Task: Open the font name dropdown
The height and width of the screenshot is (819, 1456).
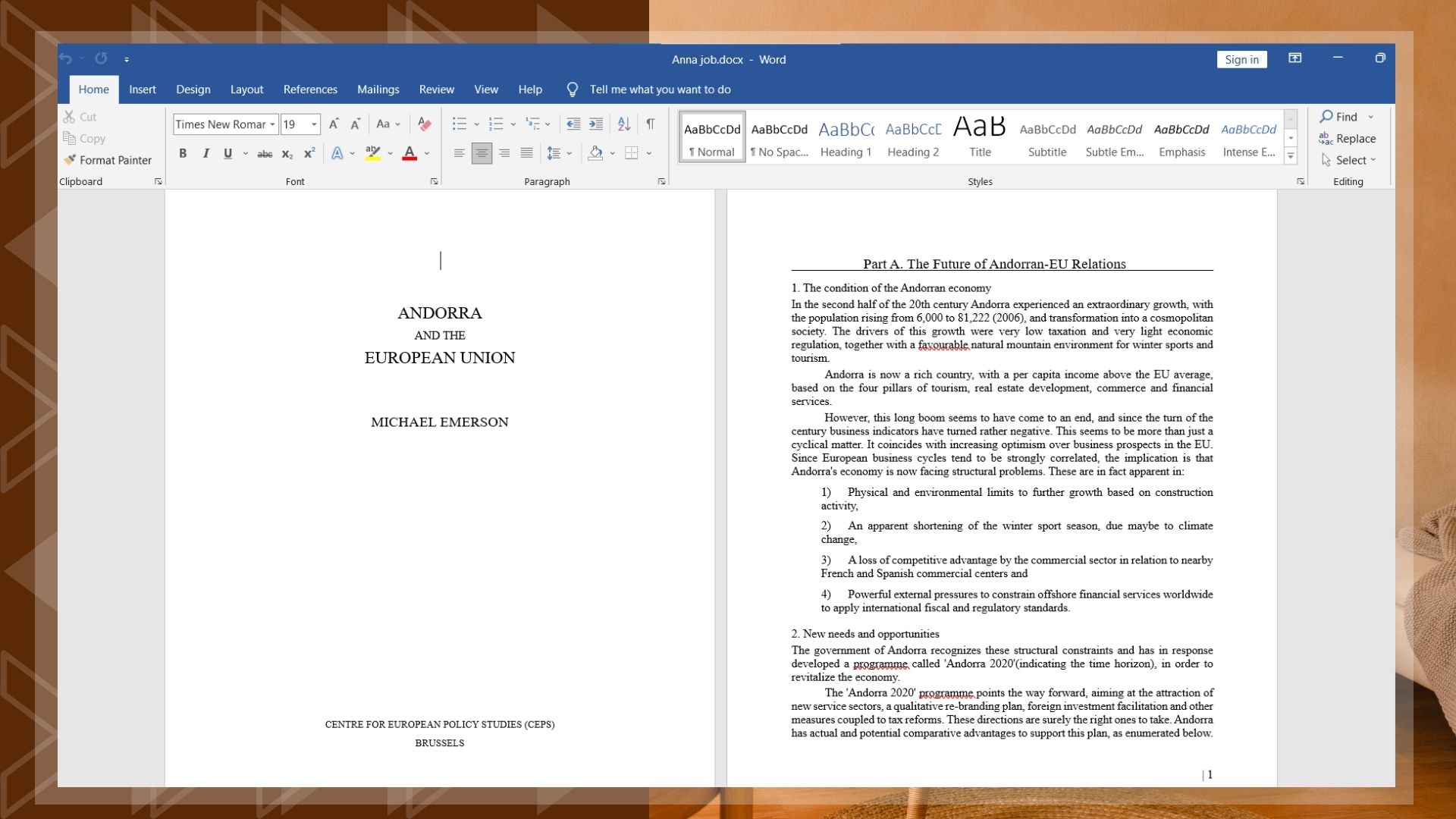Action: [x=272, y=124]
